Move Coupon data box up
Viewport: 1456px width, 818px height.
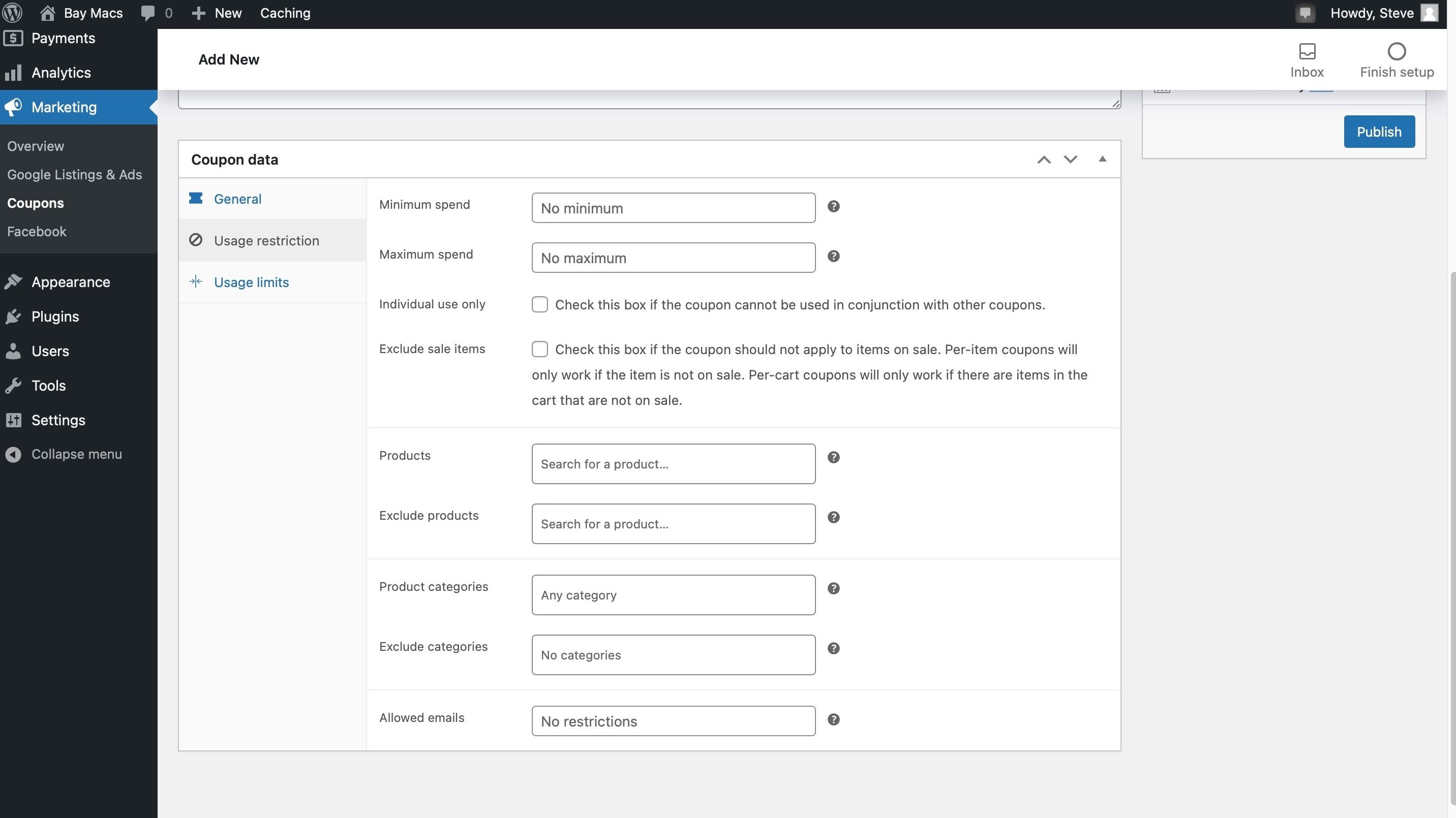click(x=1043, y=160)
